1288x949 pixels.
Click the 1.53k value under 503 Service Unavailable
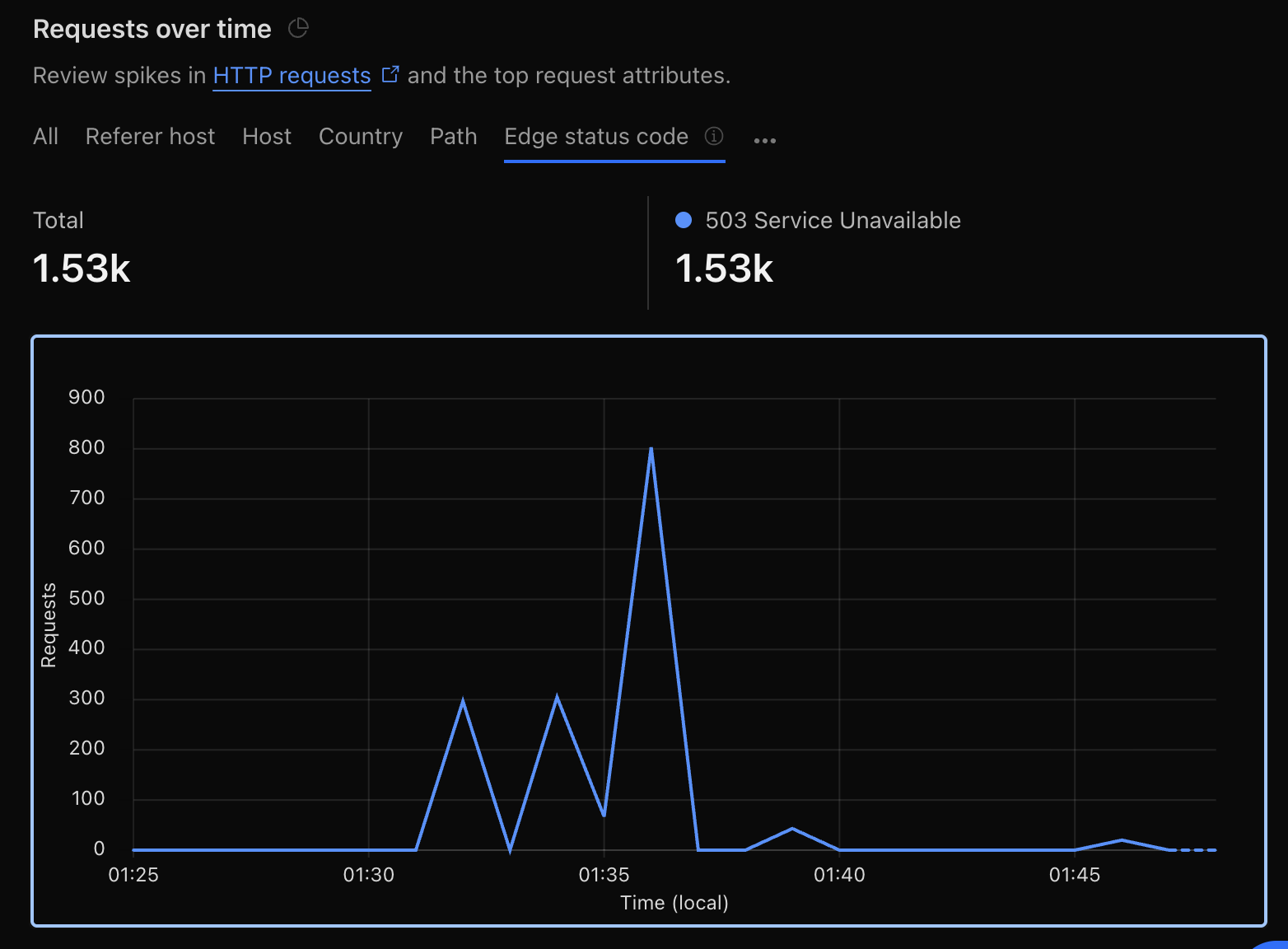point(725,269)
